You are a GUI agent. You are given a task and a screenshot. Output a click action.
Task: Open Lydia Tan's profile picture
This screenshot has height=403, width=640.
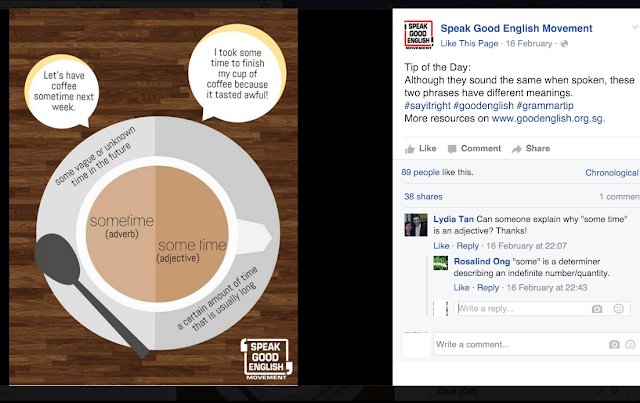click(416, 225)
